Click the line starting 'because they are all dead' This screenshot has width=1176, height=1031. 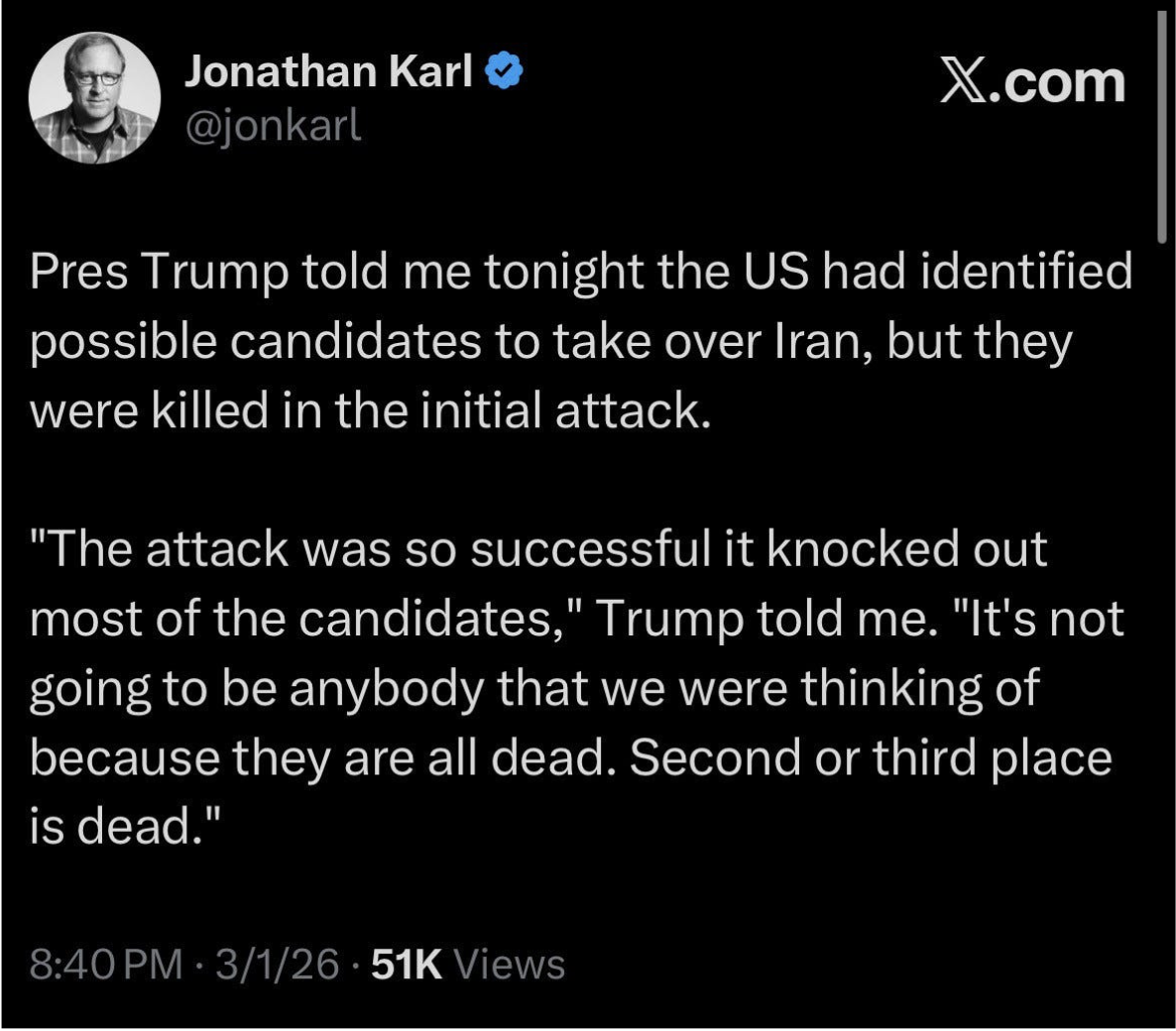(x=570, y=758)
